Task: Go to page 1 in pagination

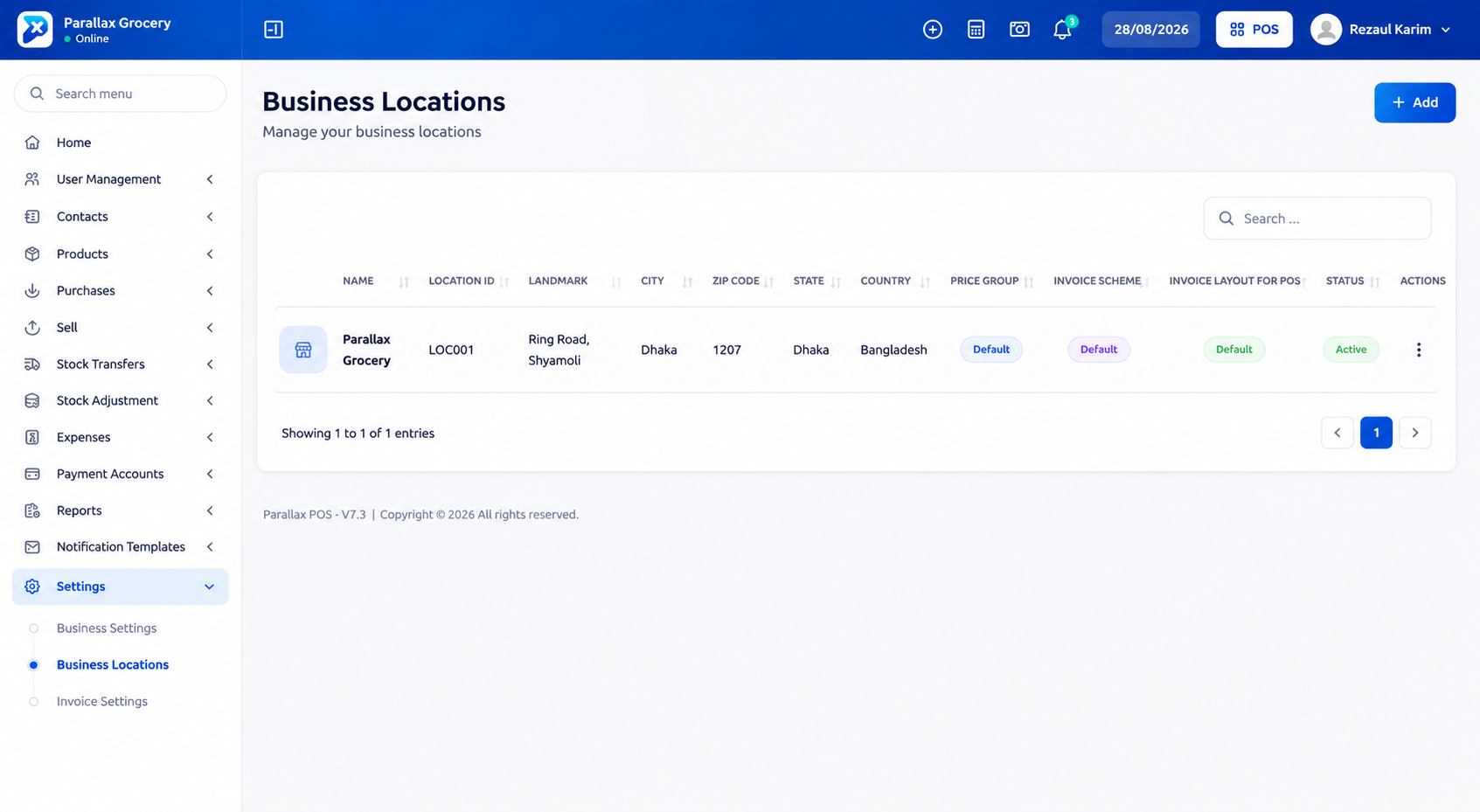Action: coord(1376,433)
